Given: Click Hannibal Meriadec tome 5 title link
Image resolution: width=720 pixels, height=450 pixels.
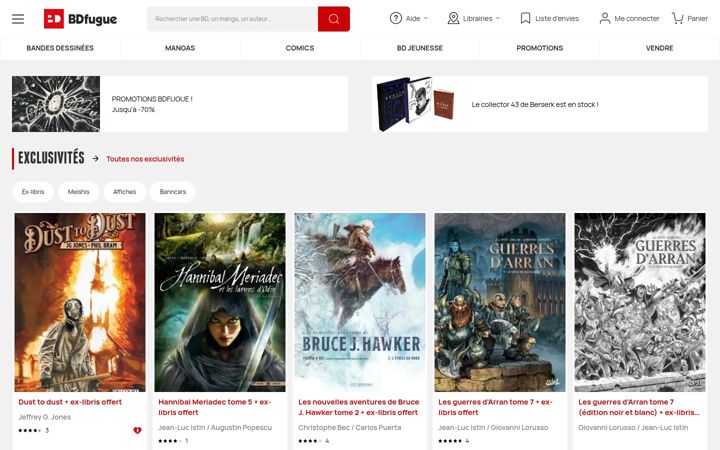Looking at the screenshot, I should click(x=215, y=407).
